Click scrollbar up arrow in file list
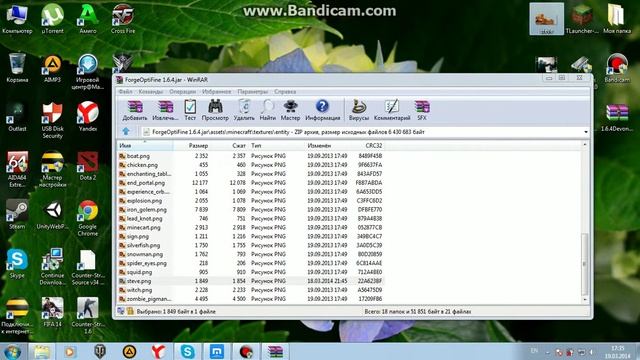The height and width of the screenshot is (360, 640). tap(585, 145)
